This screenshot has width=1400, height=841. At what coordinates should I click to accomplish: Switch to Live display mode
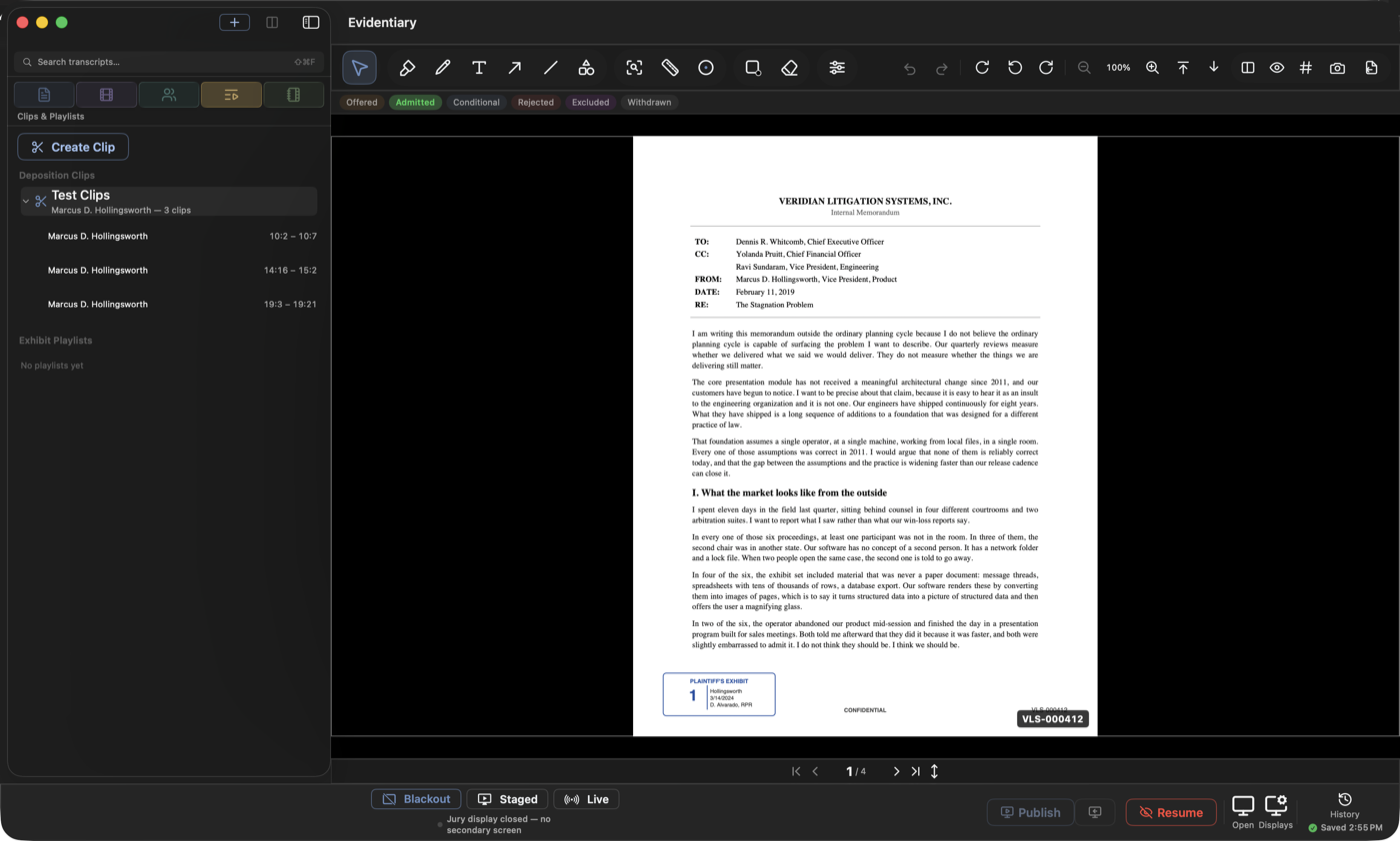pyautogui.click(x=586, y=799)
